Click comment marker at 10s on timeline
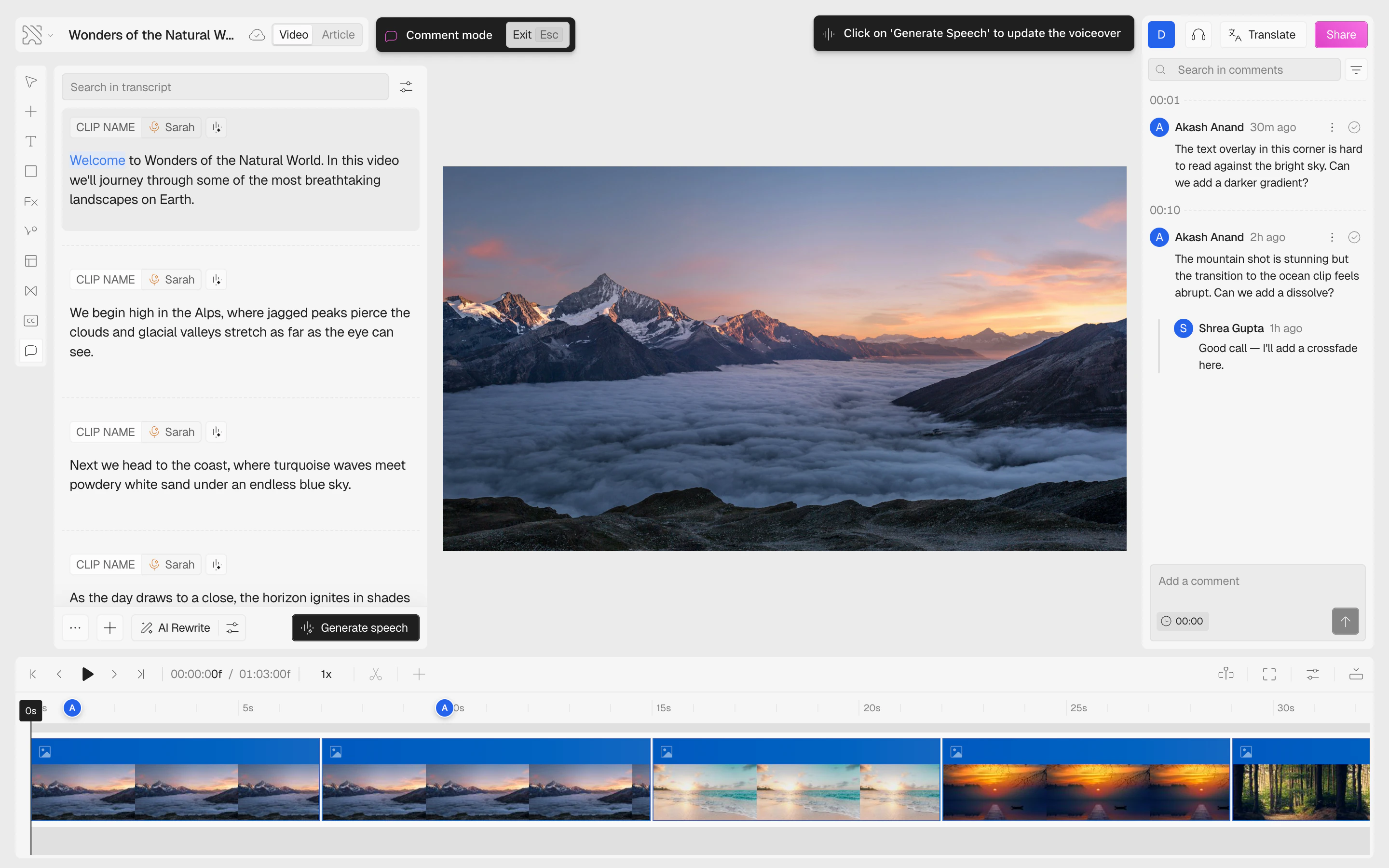 pos(444,708)
